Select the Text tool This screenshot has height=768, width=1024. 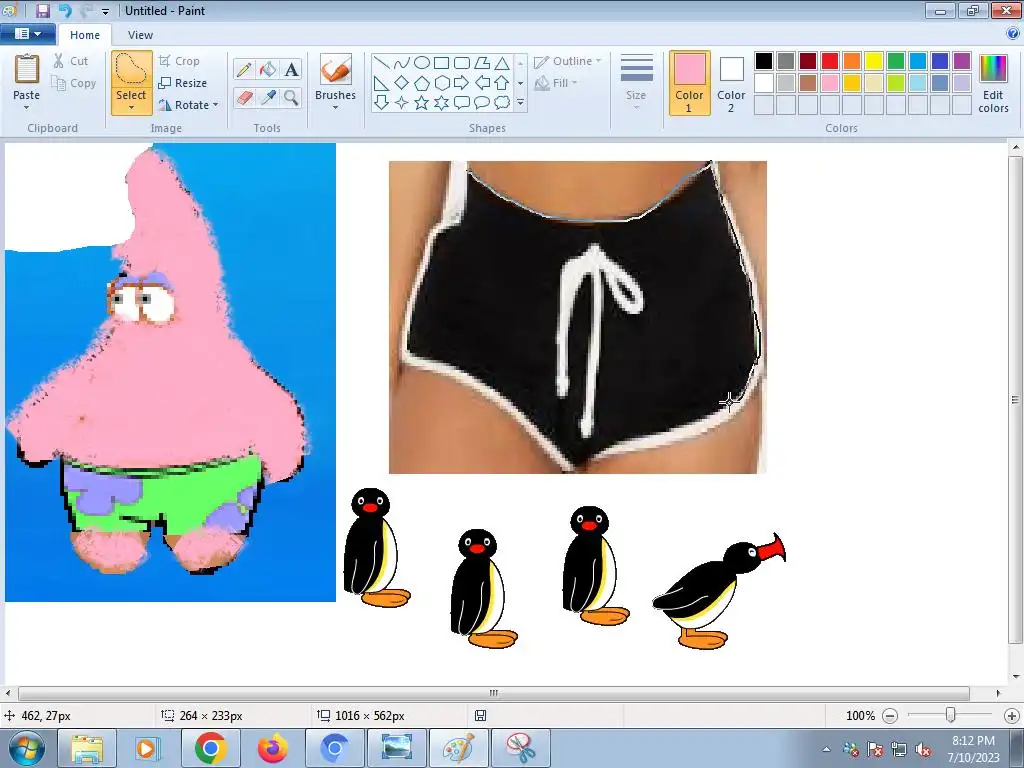[292, 69]
